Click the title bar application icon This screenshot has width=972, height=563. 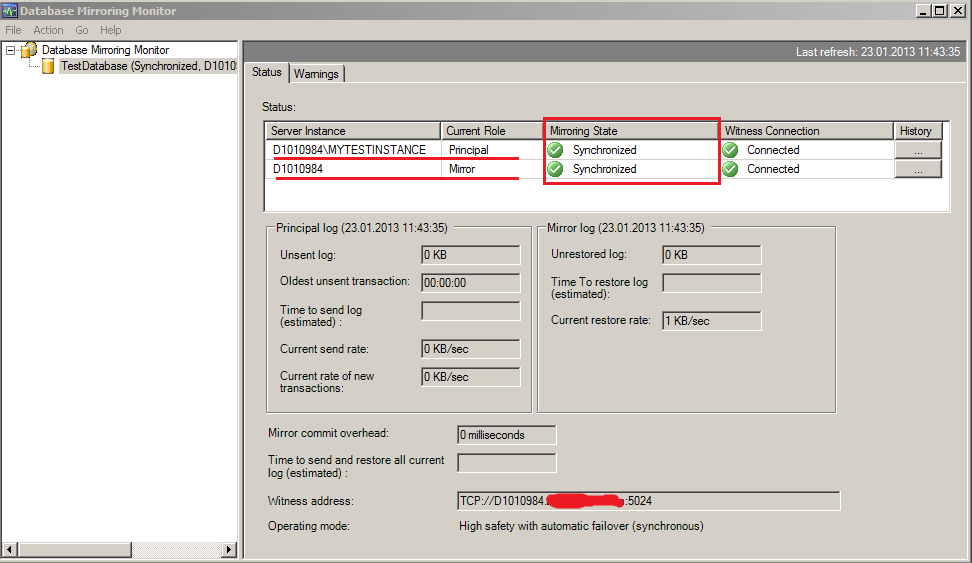(11, 11)
